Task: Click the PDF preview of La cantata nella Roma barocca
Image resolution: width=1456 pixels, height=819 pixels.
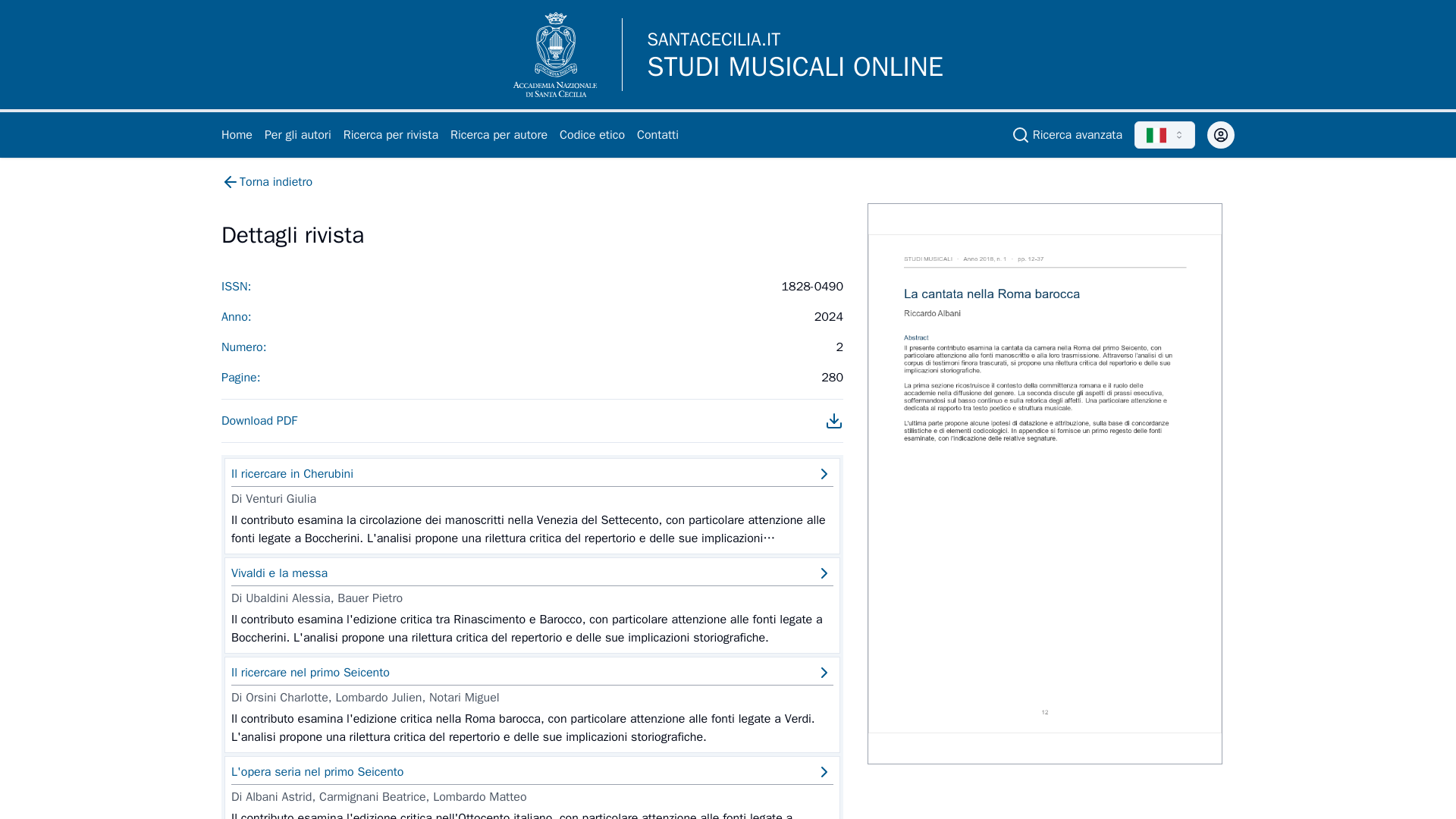Action: coord(1045,484)
